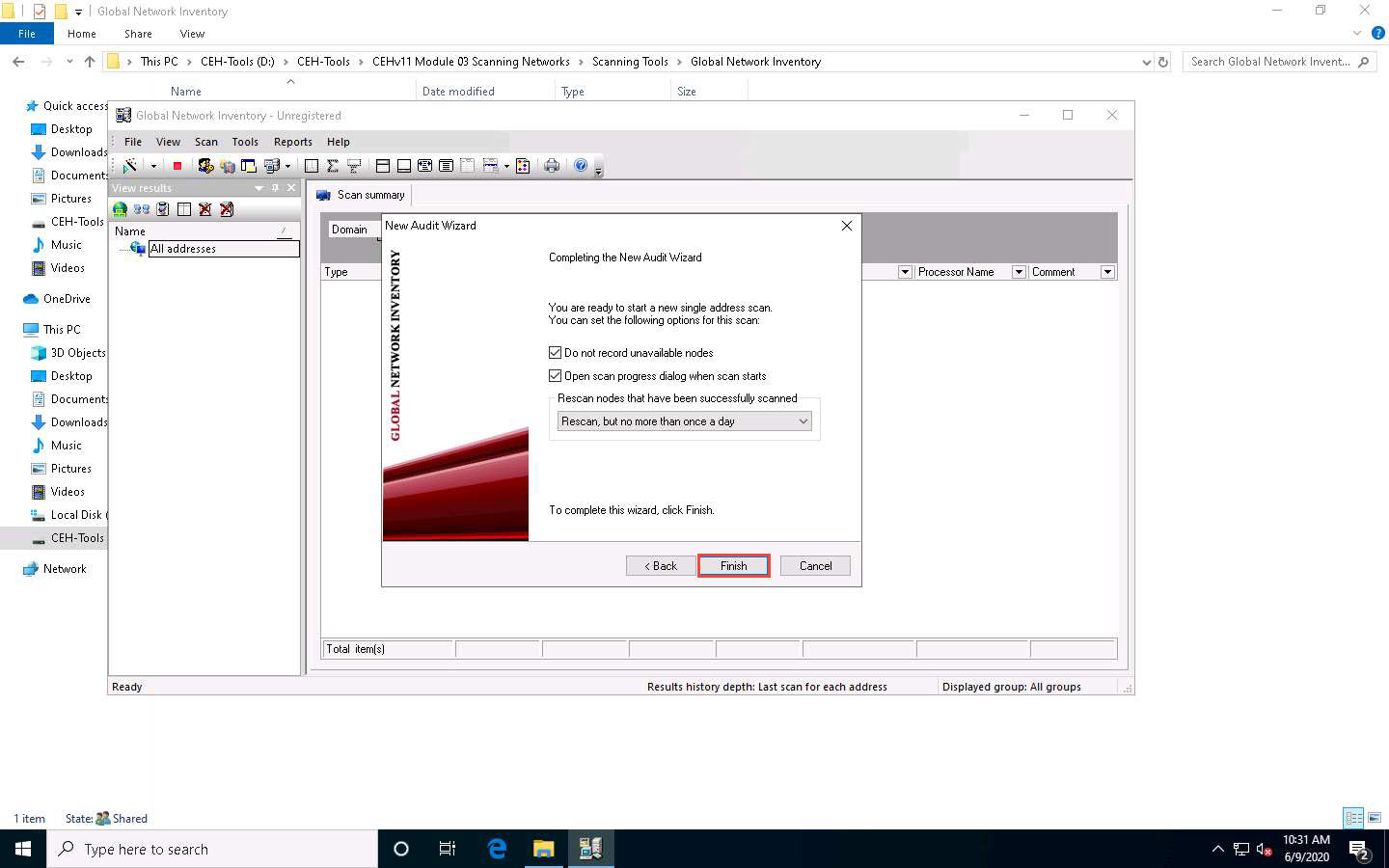Select Network in File Explorer sidebar

(x=65, y=569)
